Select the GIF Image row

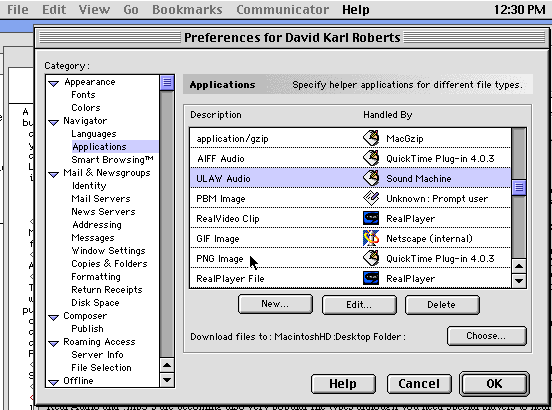click(350, 238)
